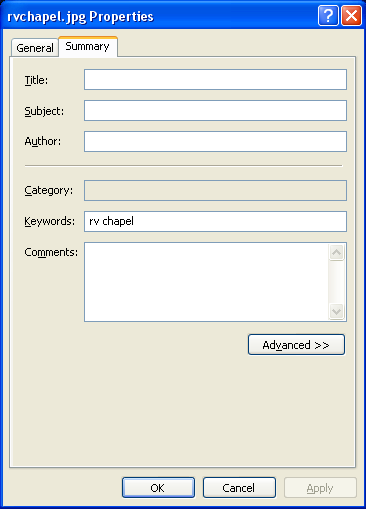Focus the Subject input box
Viewport: 366px width, 509px height.
coord(215,110)
